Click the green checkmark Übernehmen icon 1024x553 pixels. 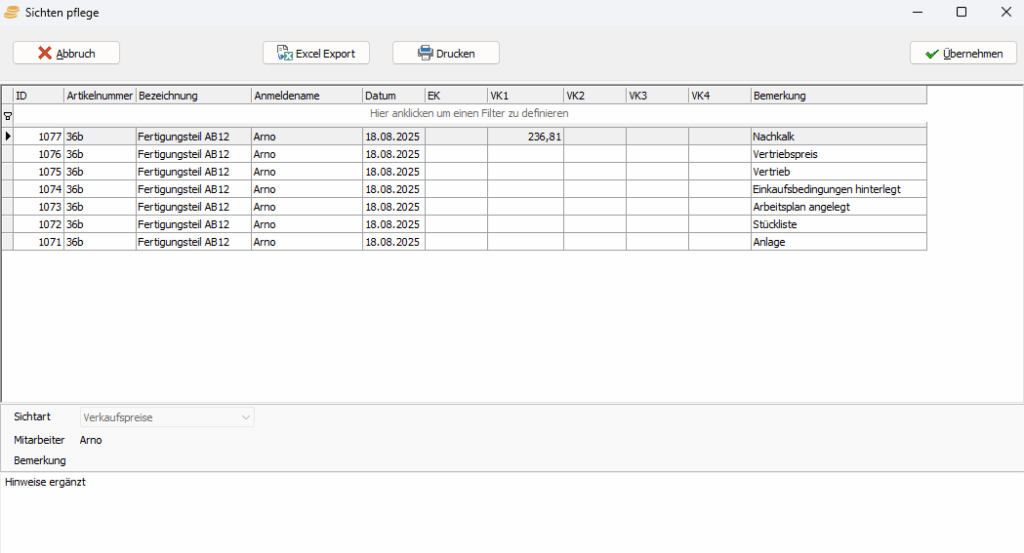(932, 53)
